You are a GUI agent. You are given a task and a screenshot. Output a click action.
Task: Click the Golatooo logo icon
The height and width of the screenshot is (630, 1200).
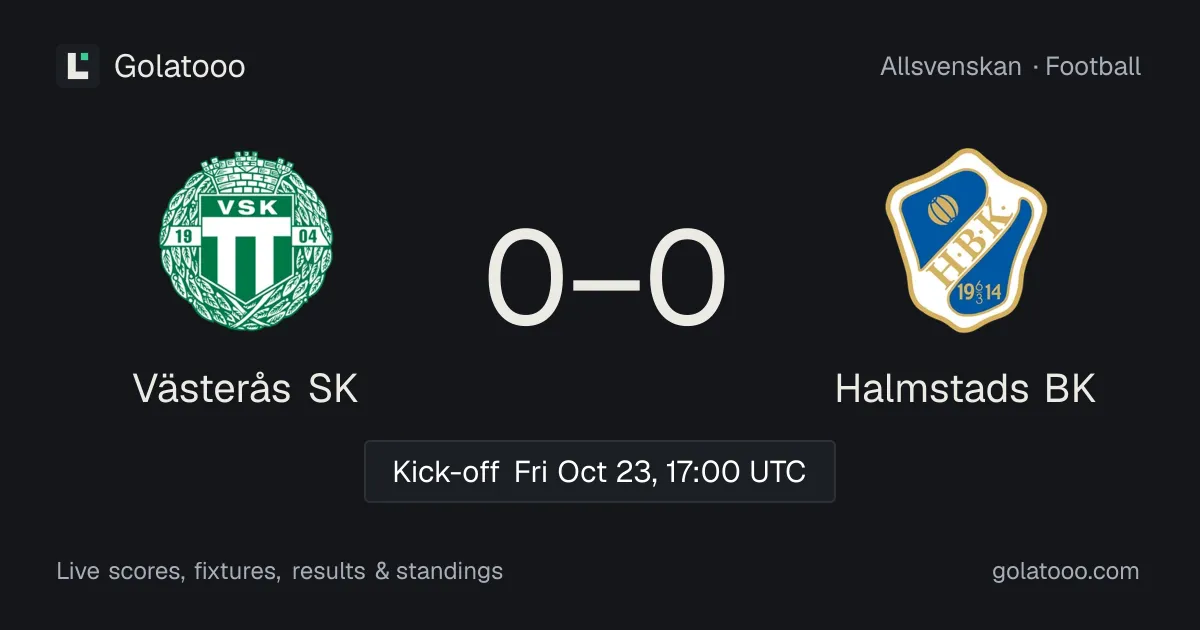coord(78,66)
